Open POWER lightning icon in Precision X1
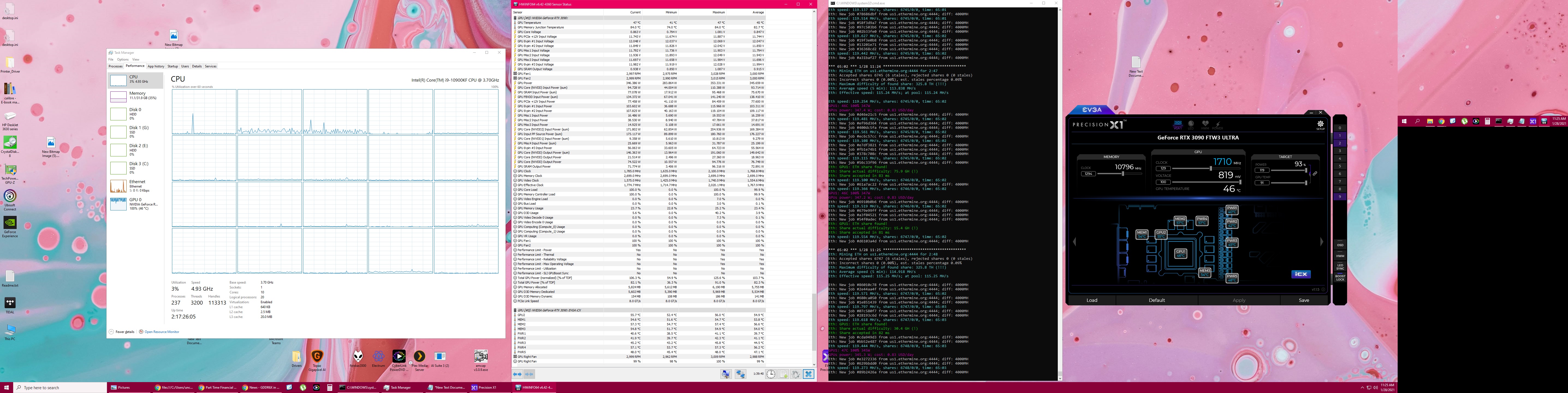The height and width of the screenshot is (393, 1568). [x=1217, y=125]
